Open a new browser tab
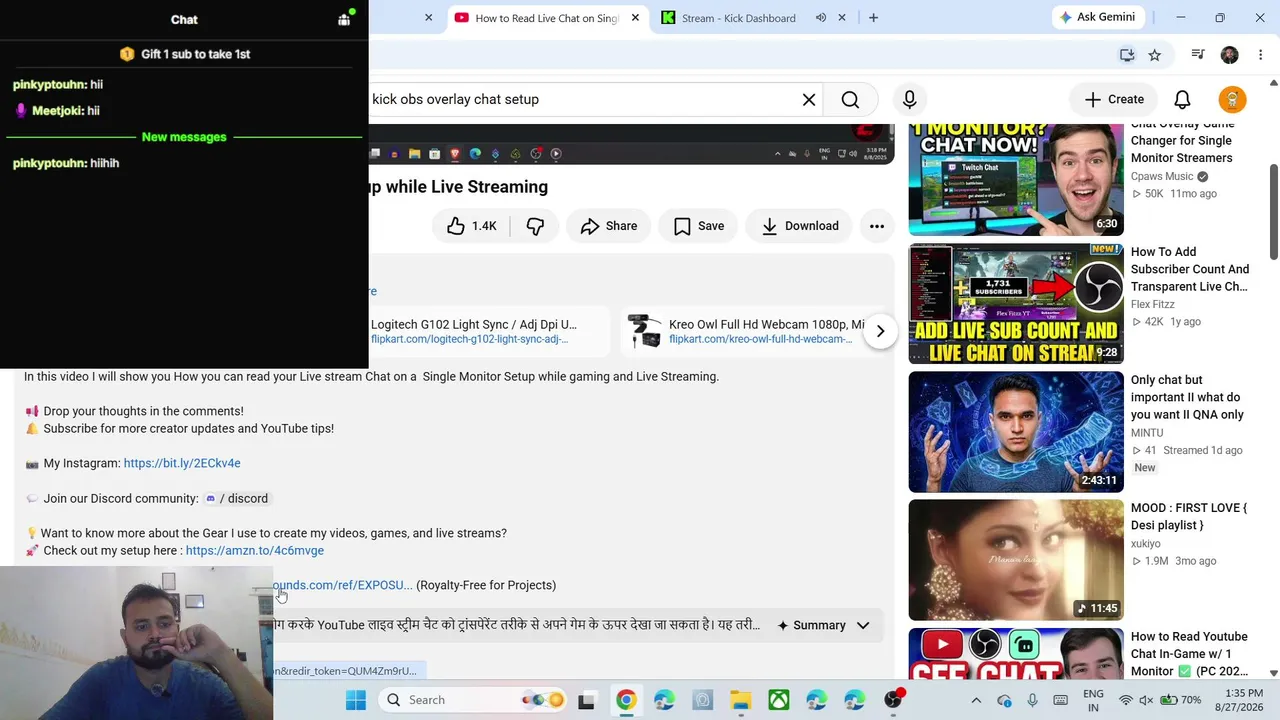The image size is (1280, 720). 873,18
